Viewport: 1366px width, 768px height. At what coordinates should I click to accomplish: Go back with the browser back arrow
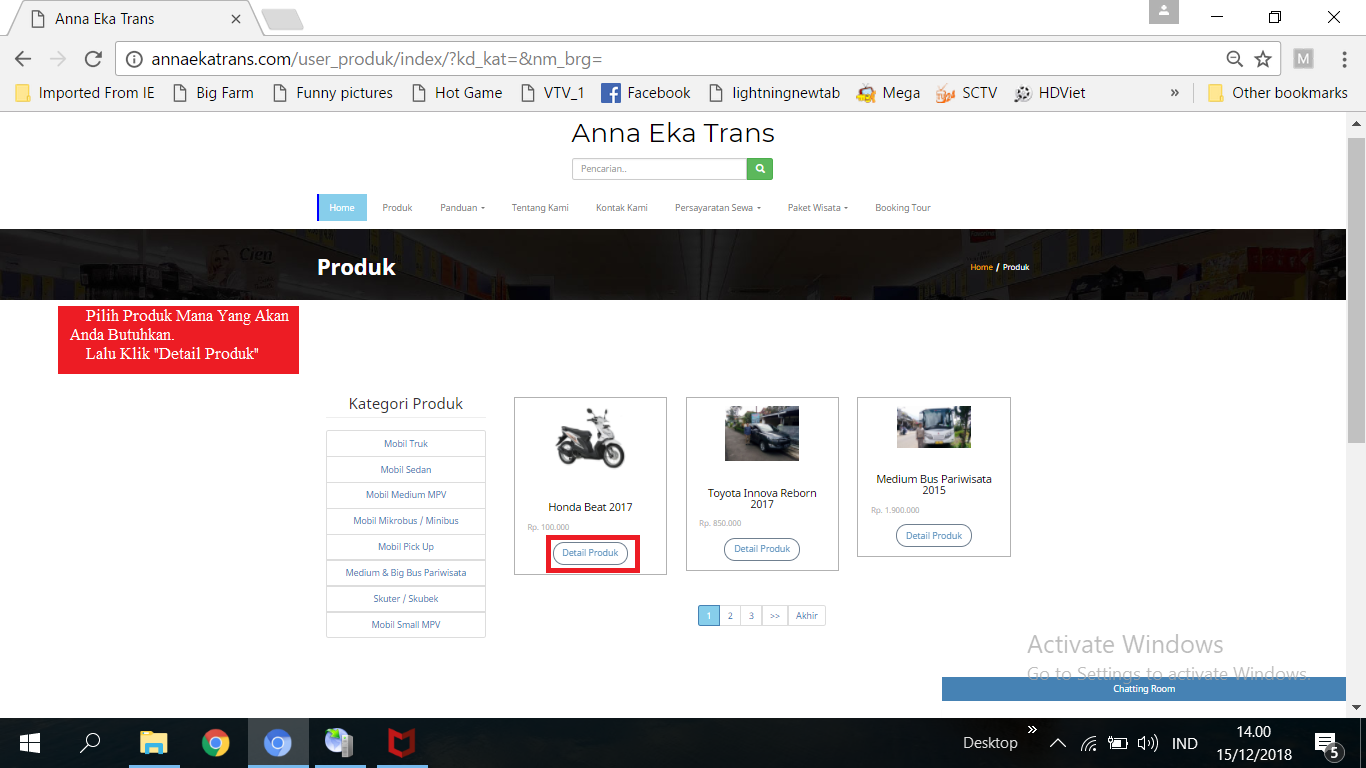coord(23,59)
